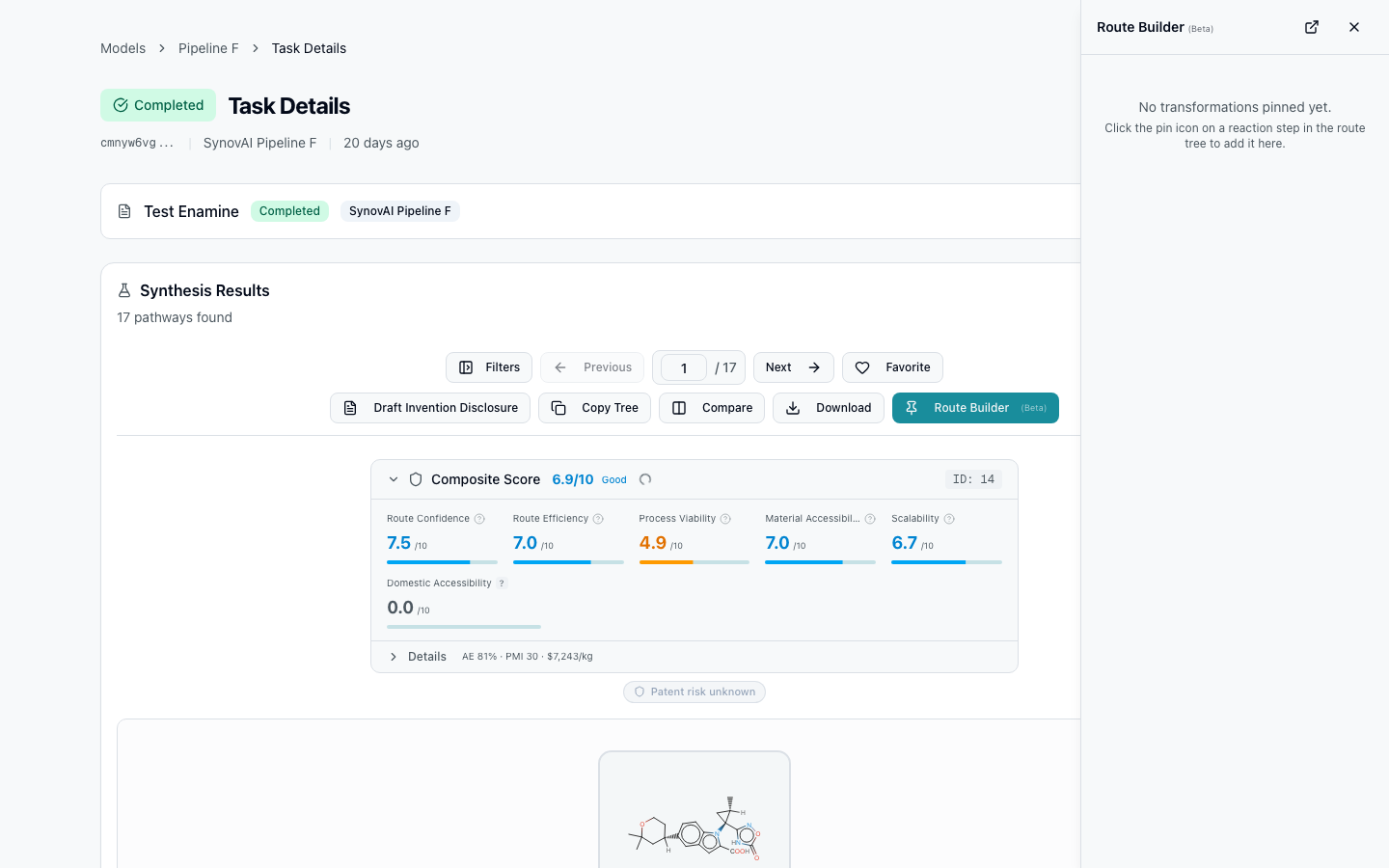
Task: Click the 7.5 Route Confidence score
Action: pyautogui.click(x=399, y=543)
